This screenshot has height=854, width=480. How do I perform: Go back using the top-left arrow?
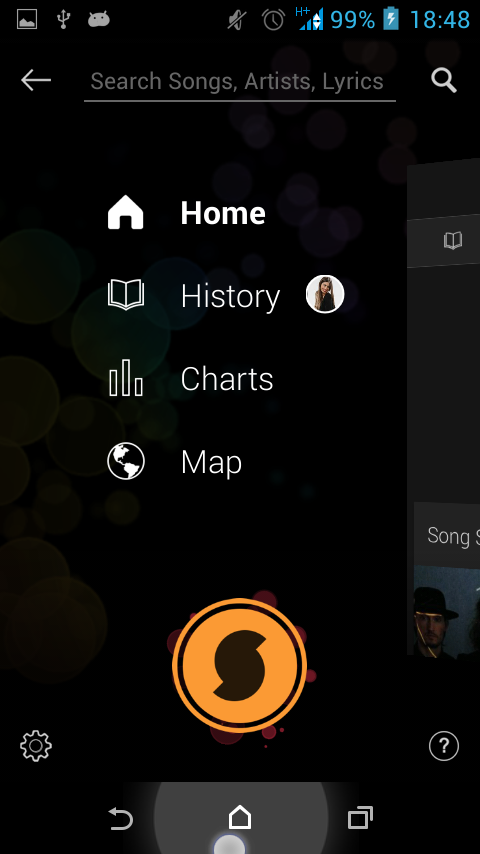tap(36, 81)
